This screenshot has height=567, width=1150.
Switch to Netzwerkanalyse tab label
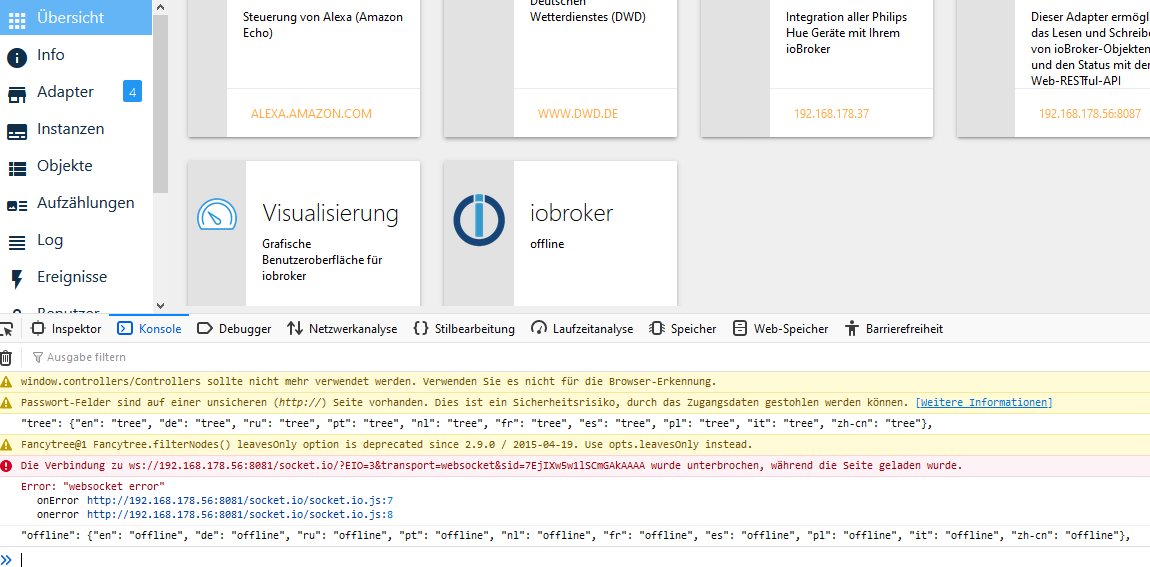(353, 329)
